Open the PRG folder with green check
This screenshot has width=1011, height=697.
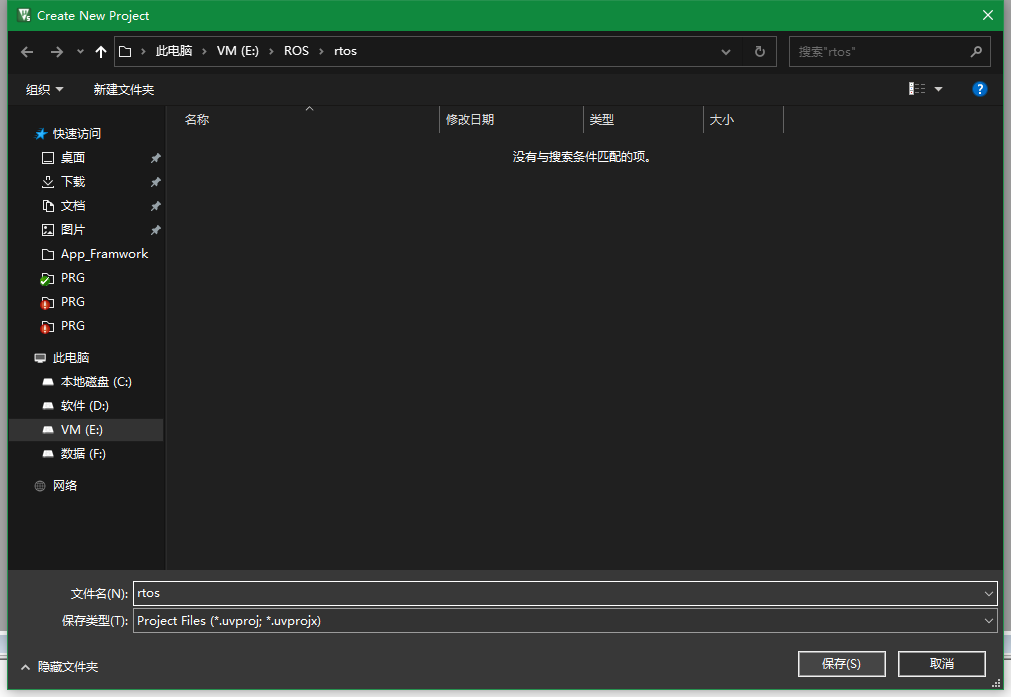click(x=73, y=278)
